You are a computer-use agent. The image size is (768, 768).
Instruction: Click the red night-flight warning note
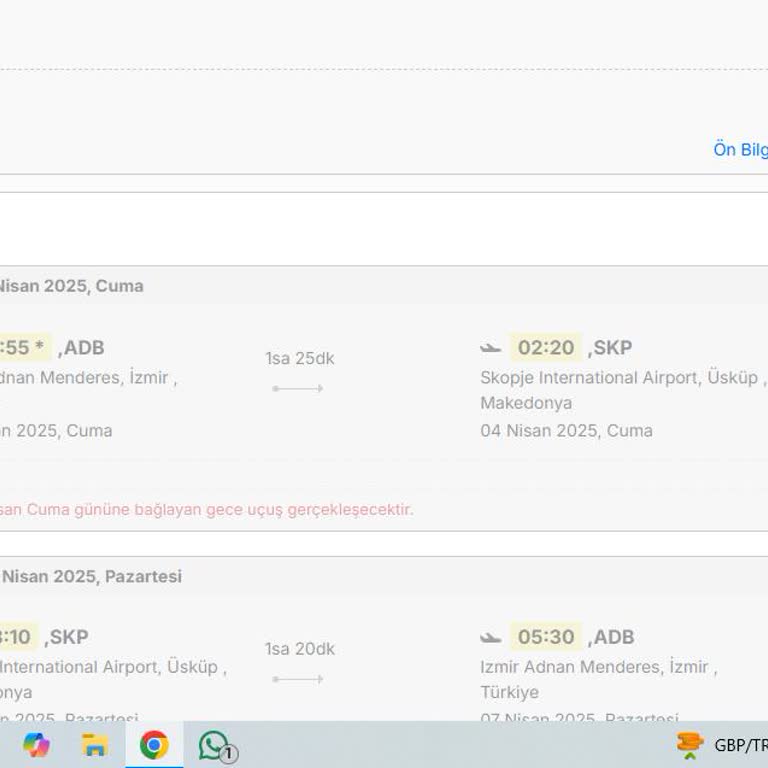207,510
